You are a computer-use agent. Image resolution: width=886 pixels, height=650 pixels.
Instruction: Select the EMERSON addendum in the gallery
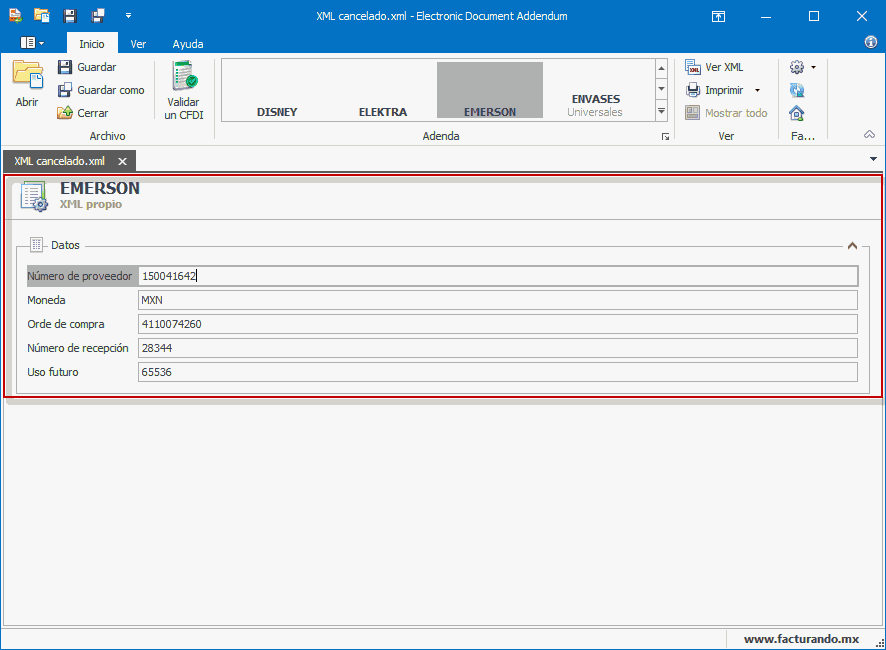click(490, 90)
